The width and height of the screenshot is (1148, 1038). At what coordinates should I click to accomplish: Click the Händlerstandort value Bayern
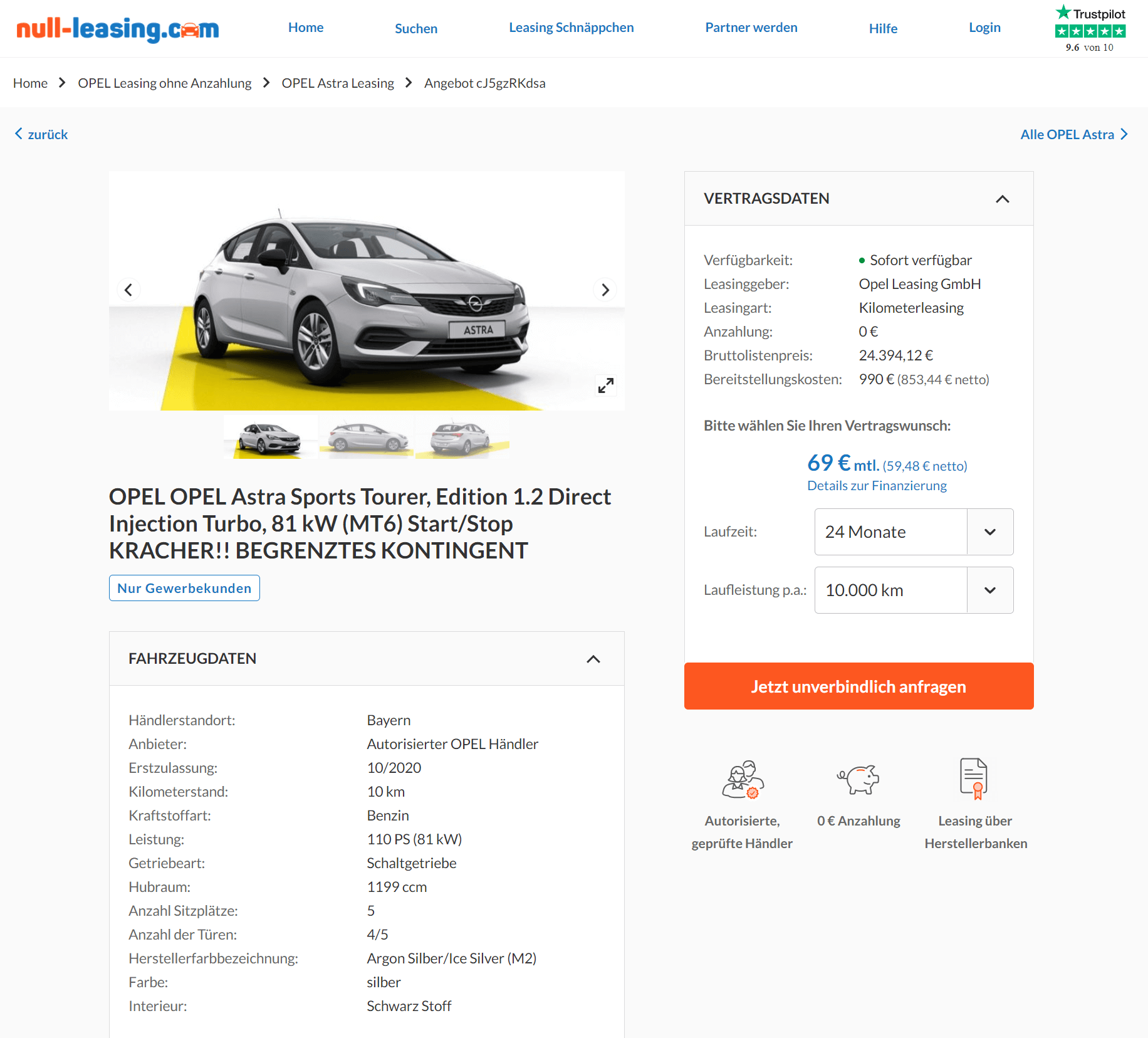(x=389, y=720)
